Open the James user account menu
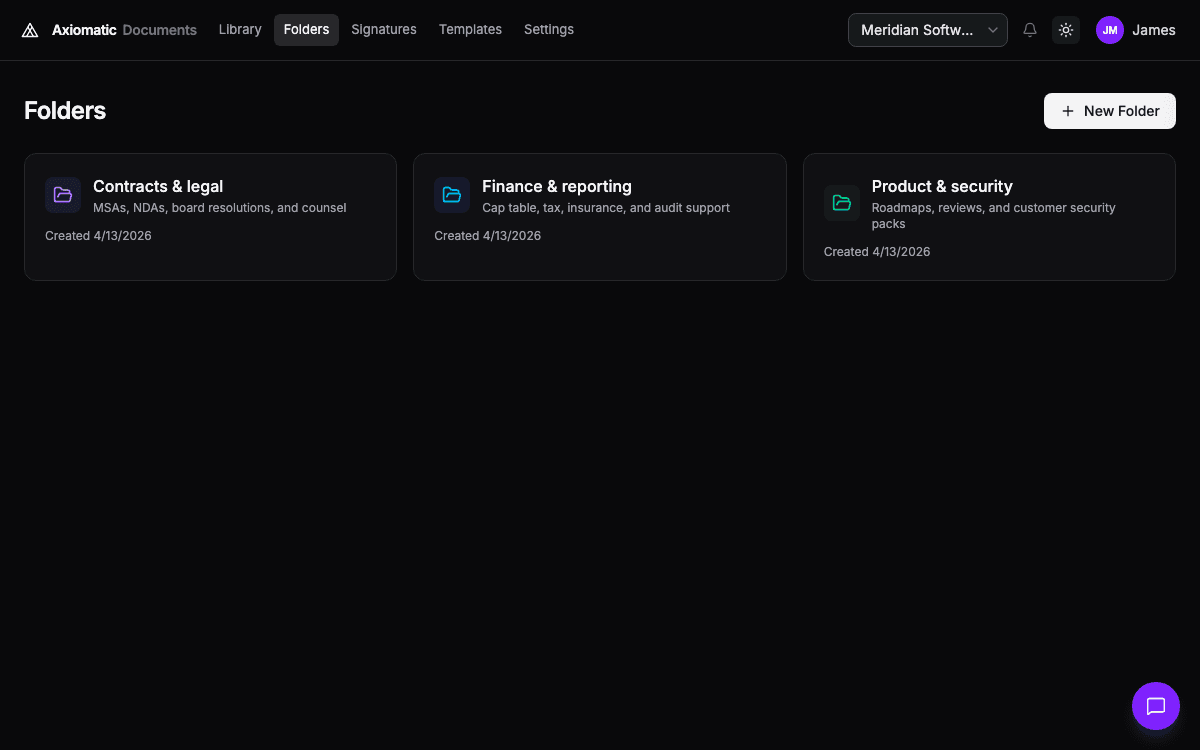Screen dimensions: 1200x750 1153,30
